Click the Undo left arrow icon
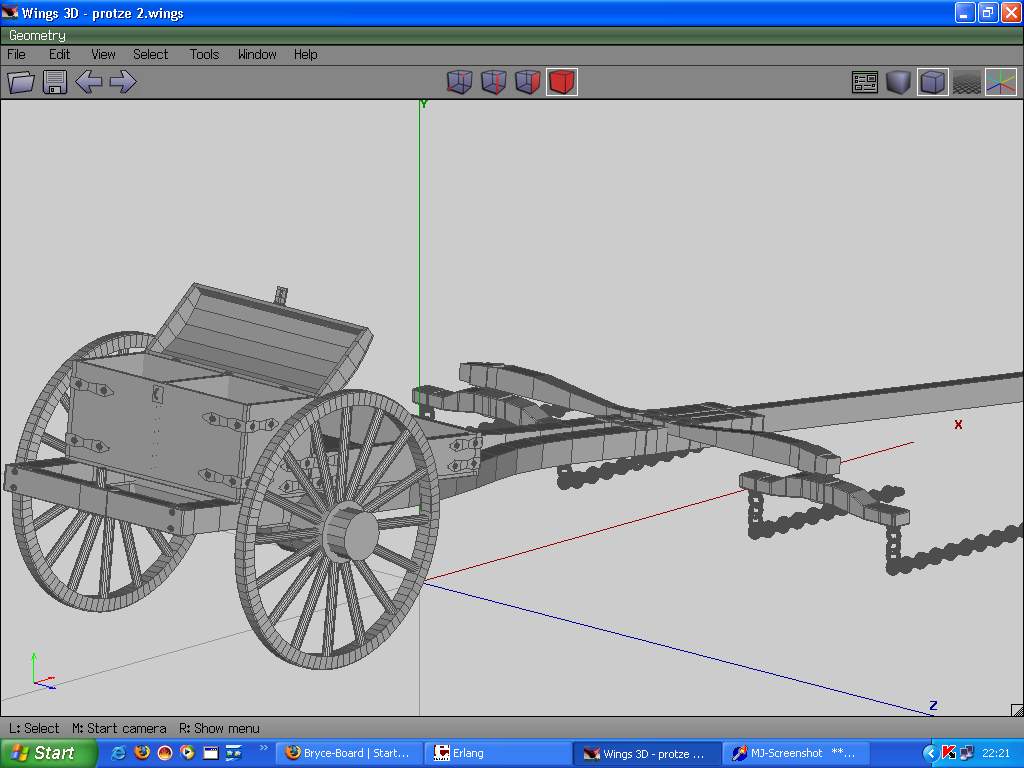The width and height of the screenshot is (1024, 768). 89,82
